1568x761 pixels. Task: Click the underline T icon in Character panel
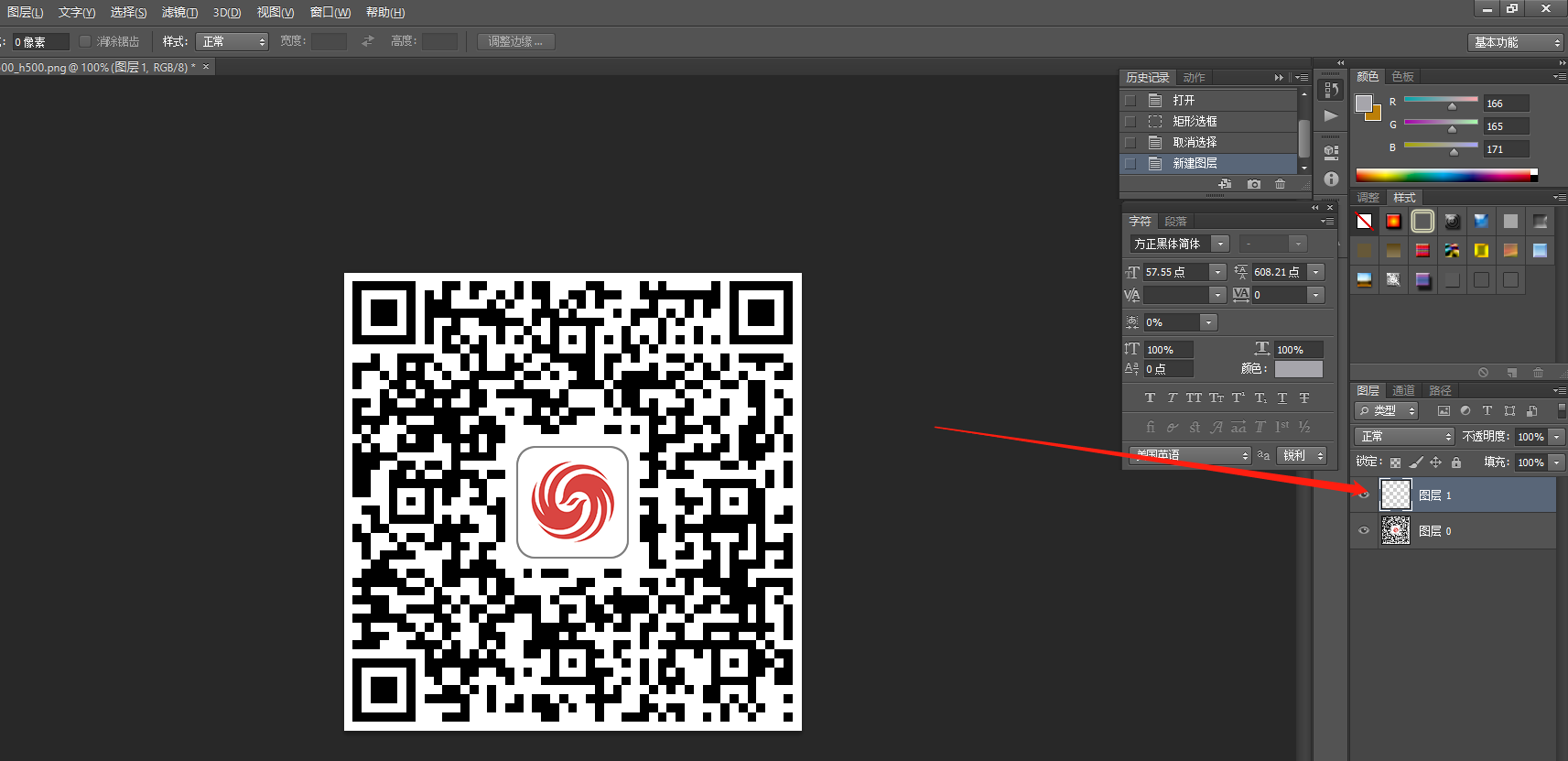[x=1281, y=397]
